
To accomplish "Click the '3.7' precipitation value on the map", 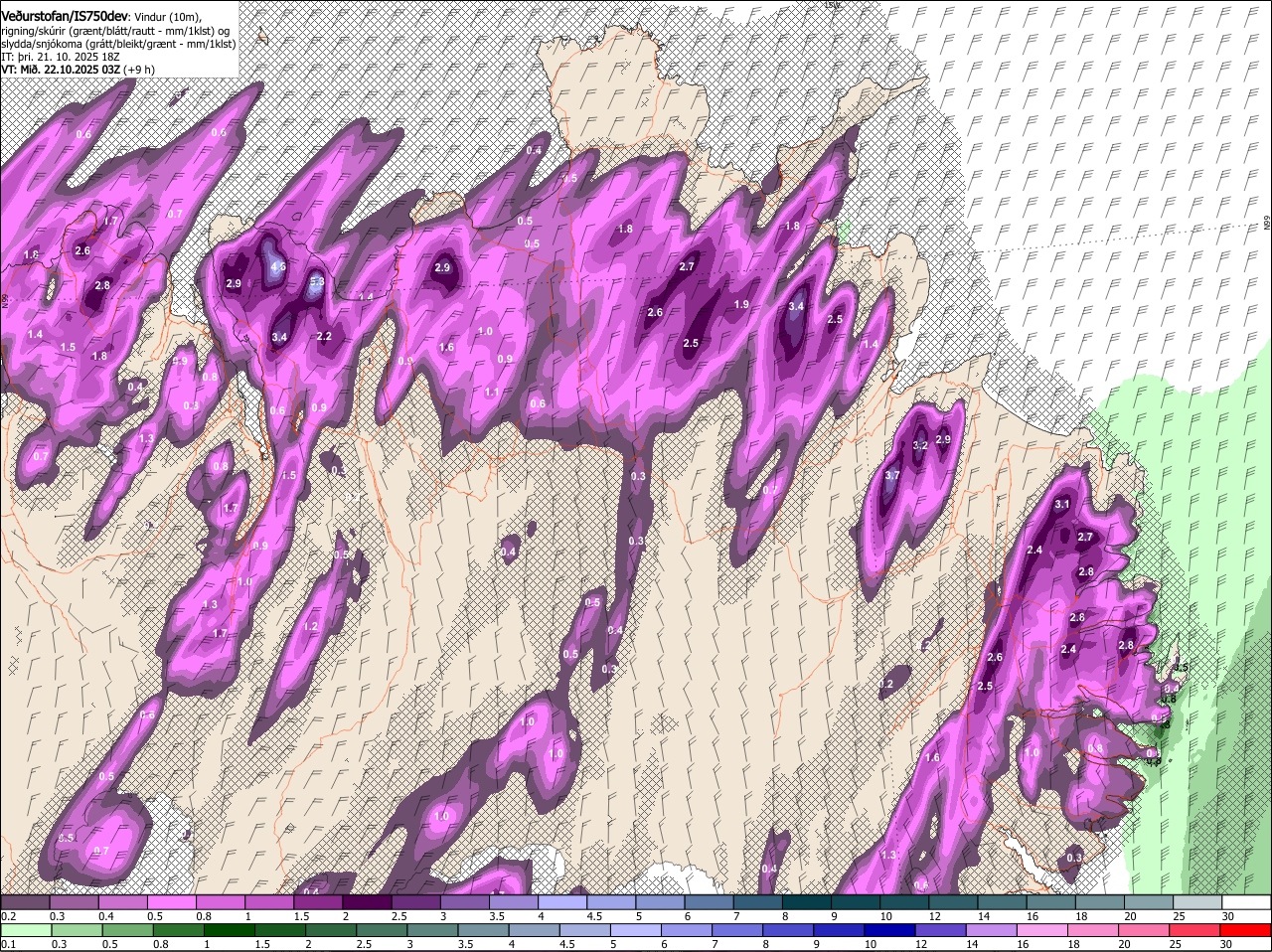I will coord(892,476).
